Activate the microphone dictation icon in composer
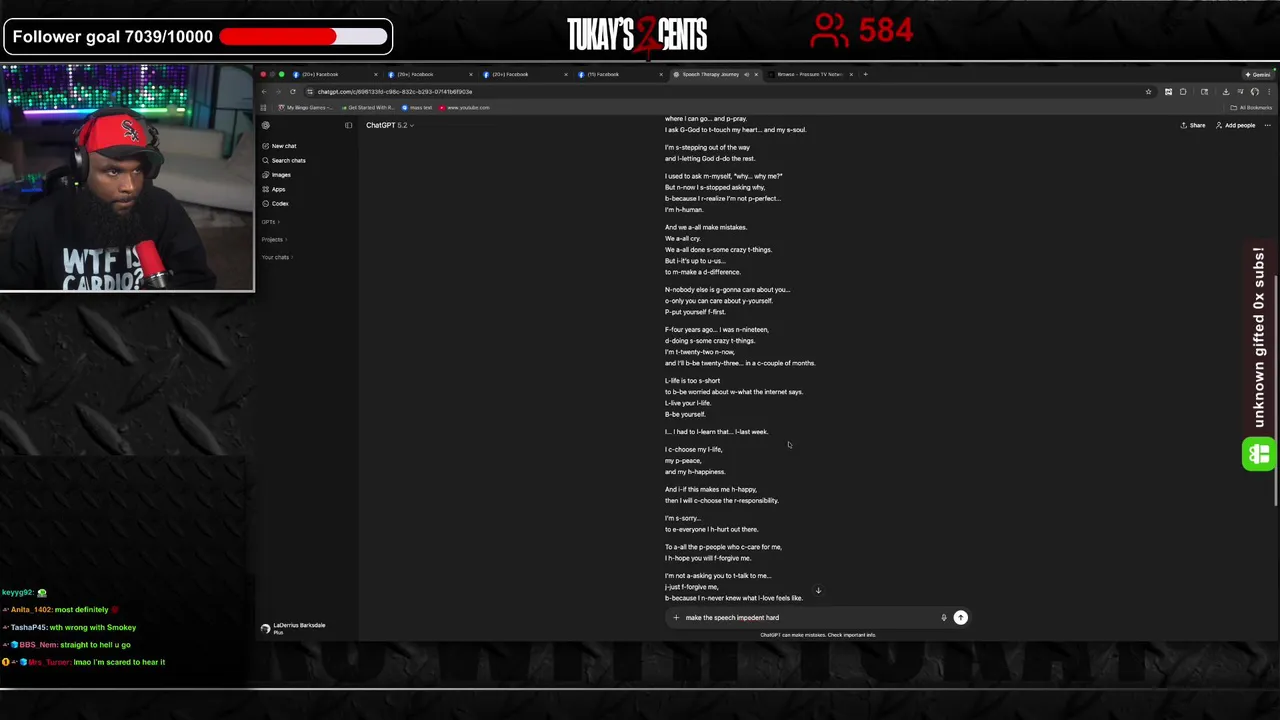 pyautogui.click(x=943, y=617)
